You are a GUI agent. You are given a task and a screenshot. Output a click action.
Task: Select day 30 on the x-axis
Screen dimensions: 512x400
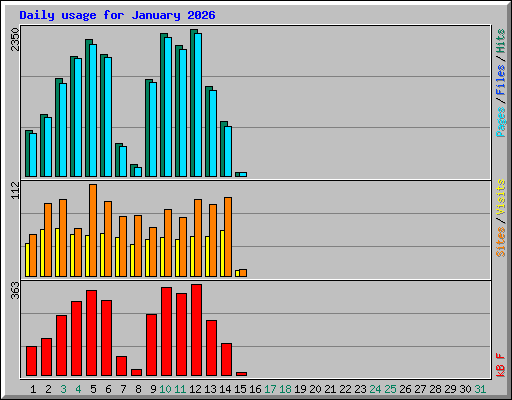(x=465, y=389)
